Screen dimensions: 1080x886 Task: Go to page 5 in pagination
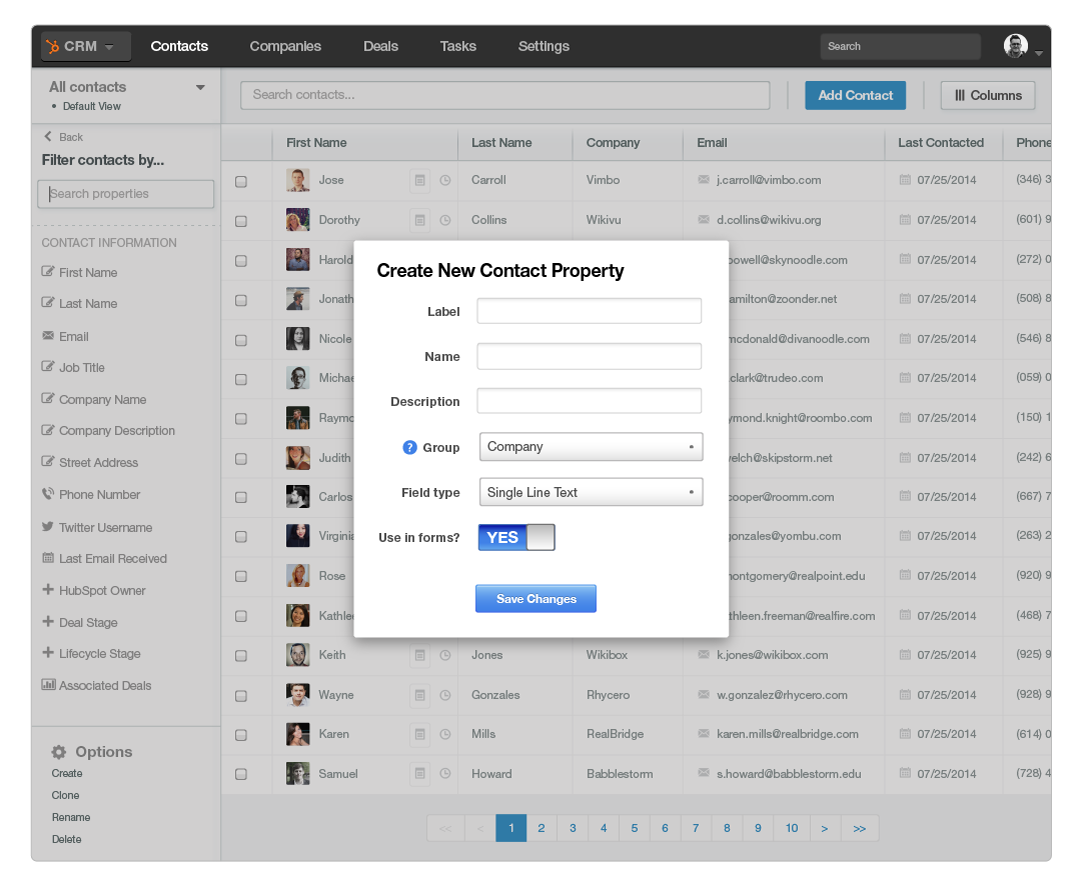(634, 828)
